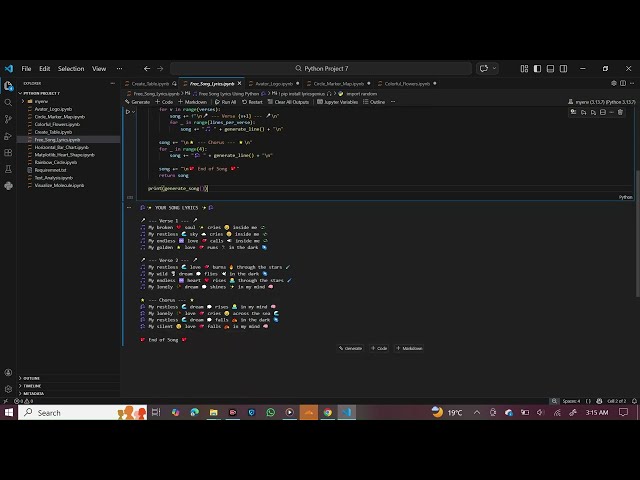640x480 pixels.
Task: Open the Edit menu
Action: click(x=44, y=69)
